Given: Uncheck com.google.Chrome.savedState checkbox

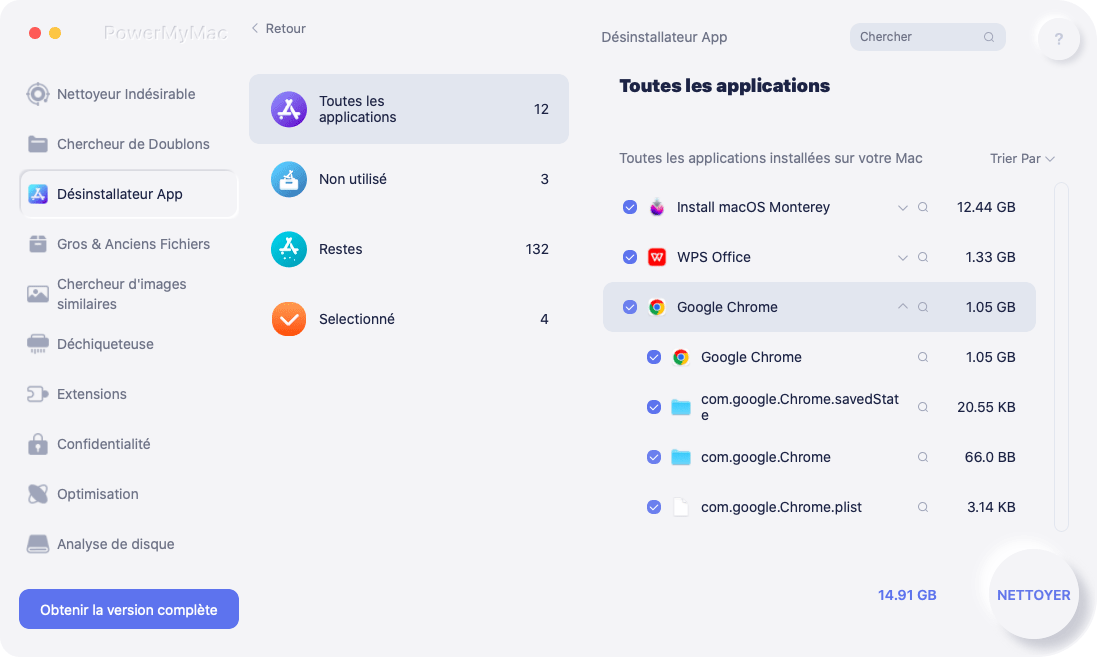Looking at the screenshot, I should (x=653, y=407).
